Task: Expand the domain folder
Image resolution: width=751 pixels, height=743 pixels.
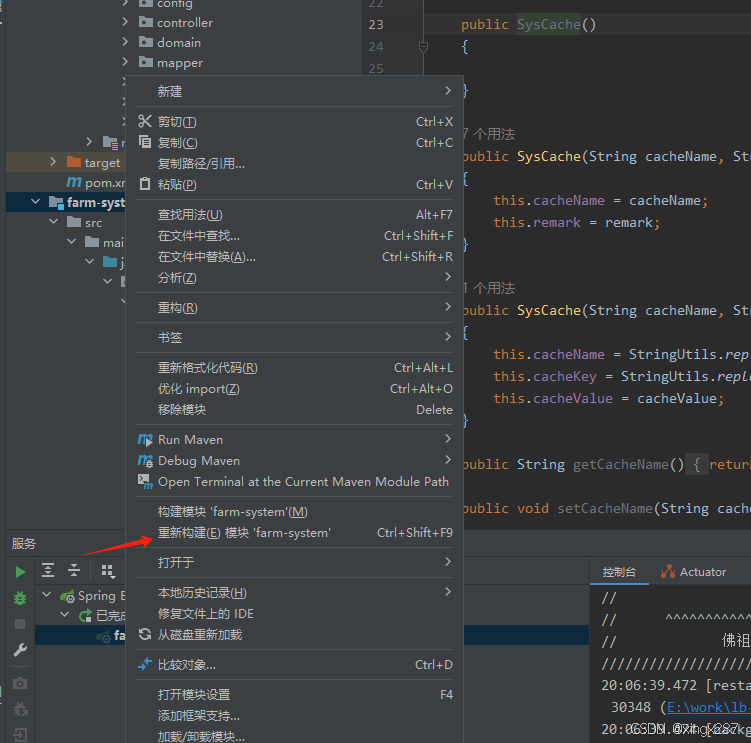Action: pos(125,42)
